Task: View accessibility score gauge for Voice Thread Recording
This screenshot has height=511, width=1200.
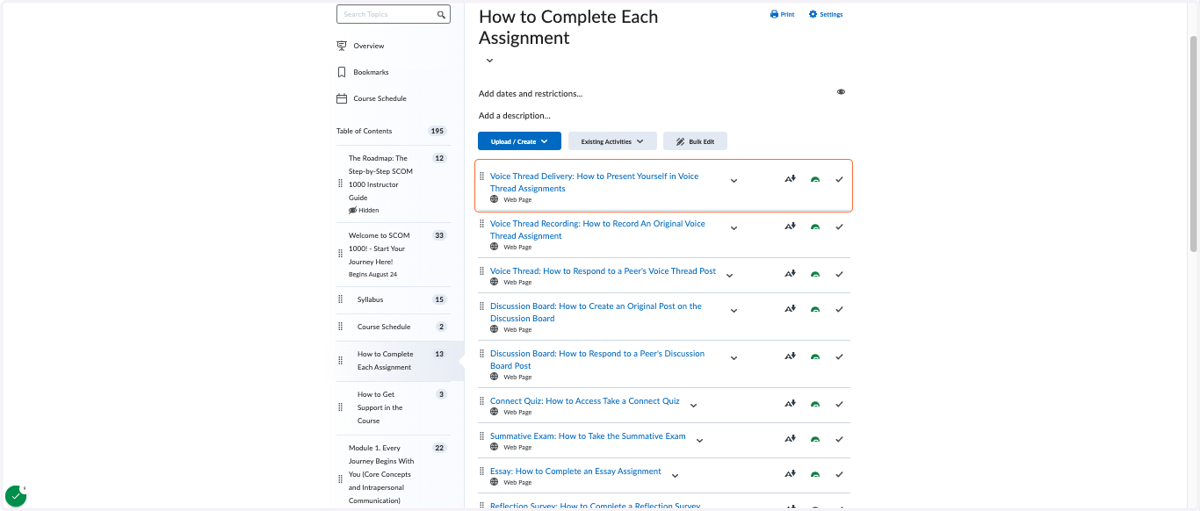Action: [x=815, y=227]
